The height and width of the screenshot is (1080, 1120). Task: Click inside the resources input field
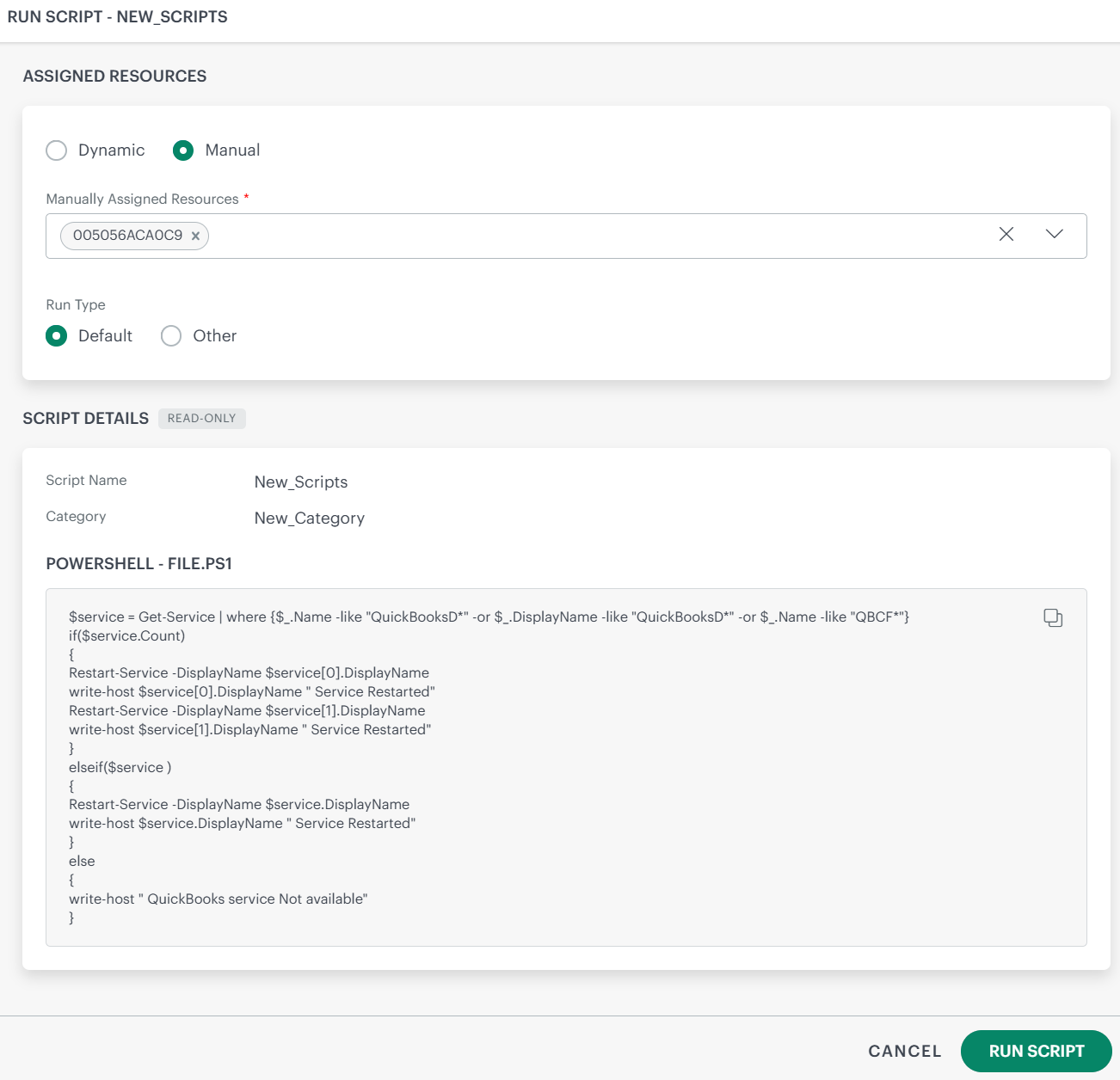516,236
